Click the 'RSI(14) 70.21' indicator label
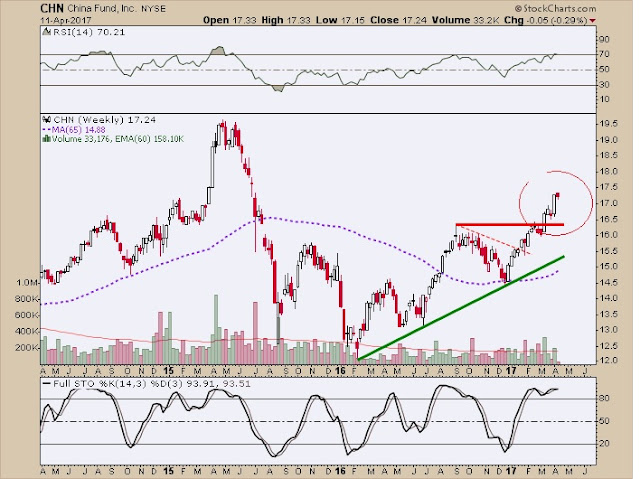Screen dimensions: 640x479 (89, 32)
